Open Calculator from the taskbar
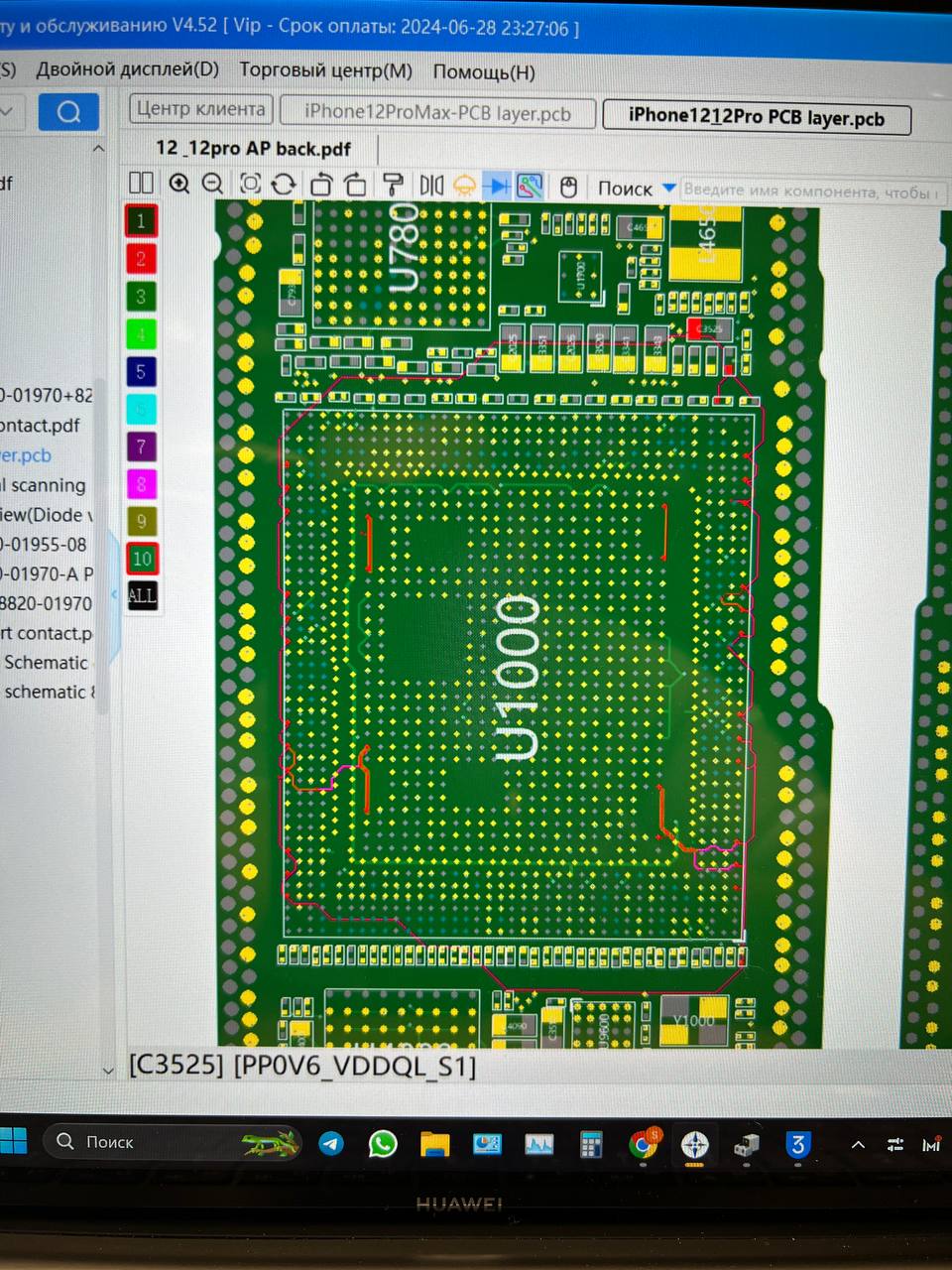952x1270 pixels. pos(591,1146)
